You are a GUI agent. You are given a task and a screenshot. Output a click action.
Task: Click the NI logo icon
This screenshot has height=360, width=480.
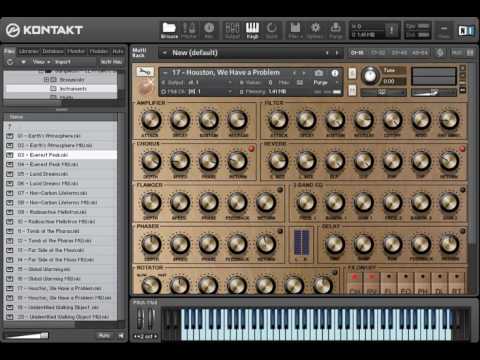tap(466, 31)
